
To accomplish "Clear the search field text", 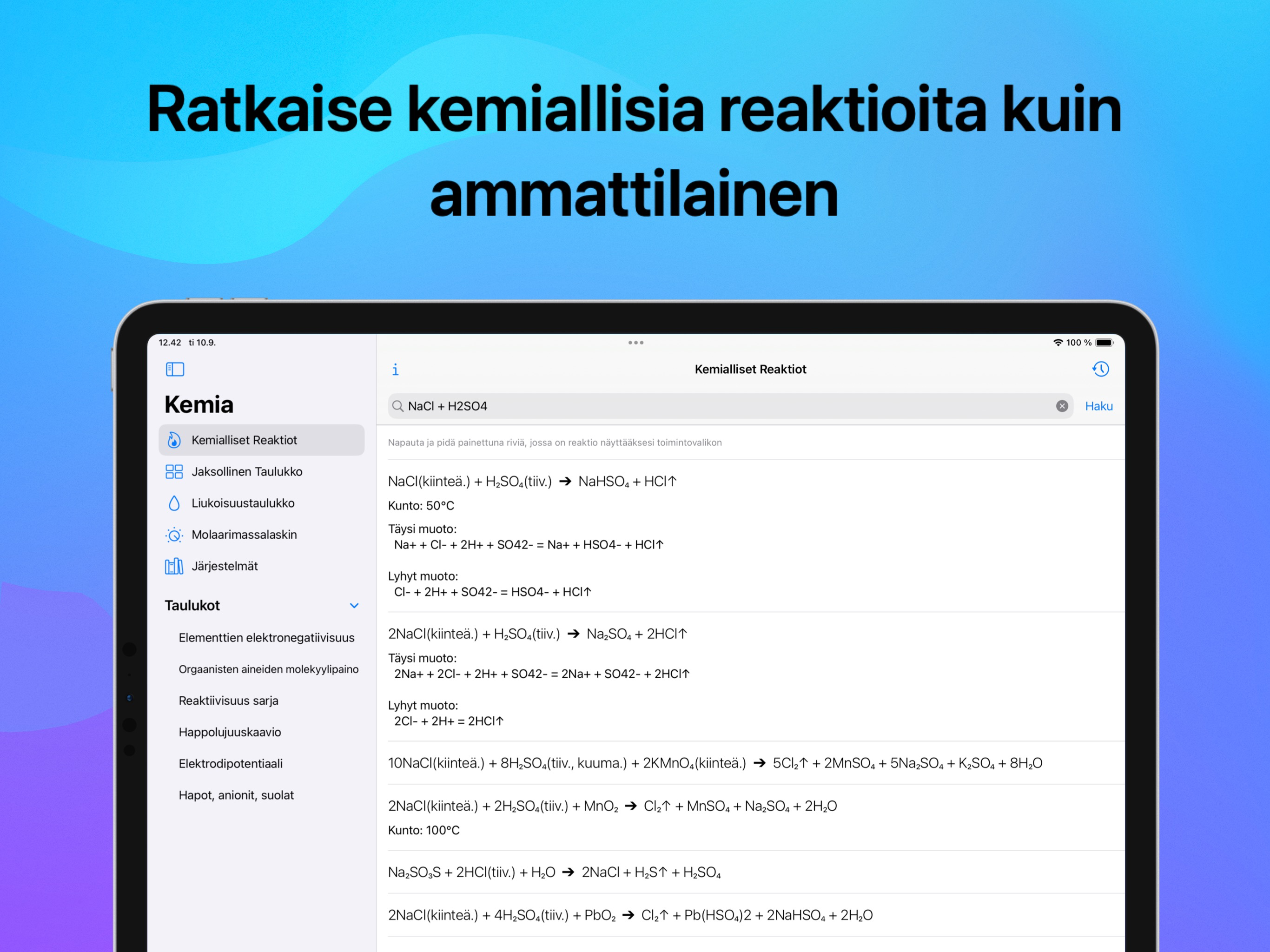I will pos(1062,406).
